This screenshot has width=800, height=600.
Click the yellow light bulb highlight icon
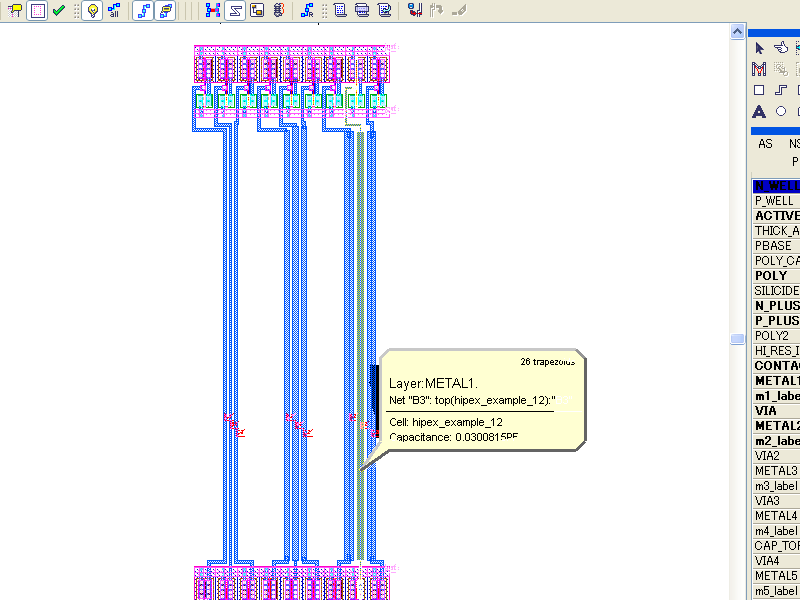pyautogui.click(x=92, y=11)
